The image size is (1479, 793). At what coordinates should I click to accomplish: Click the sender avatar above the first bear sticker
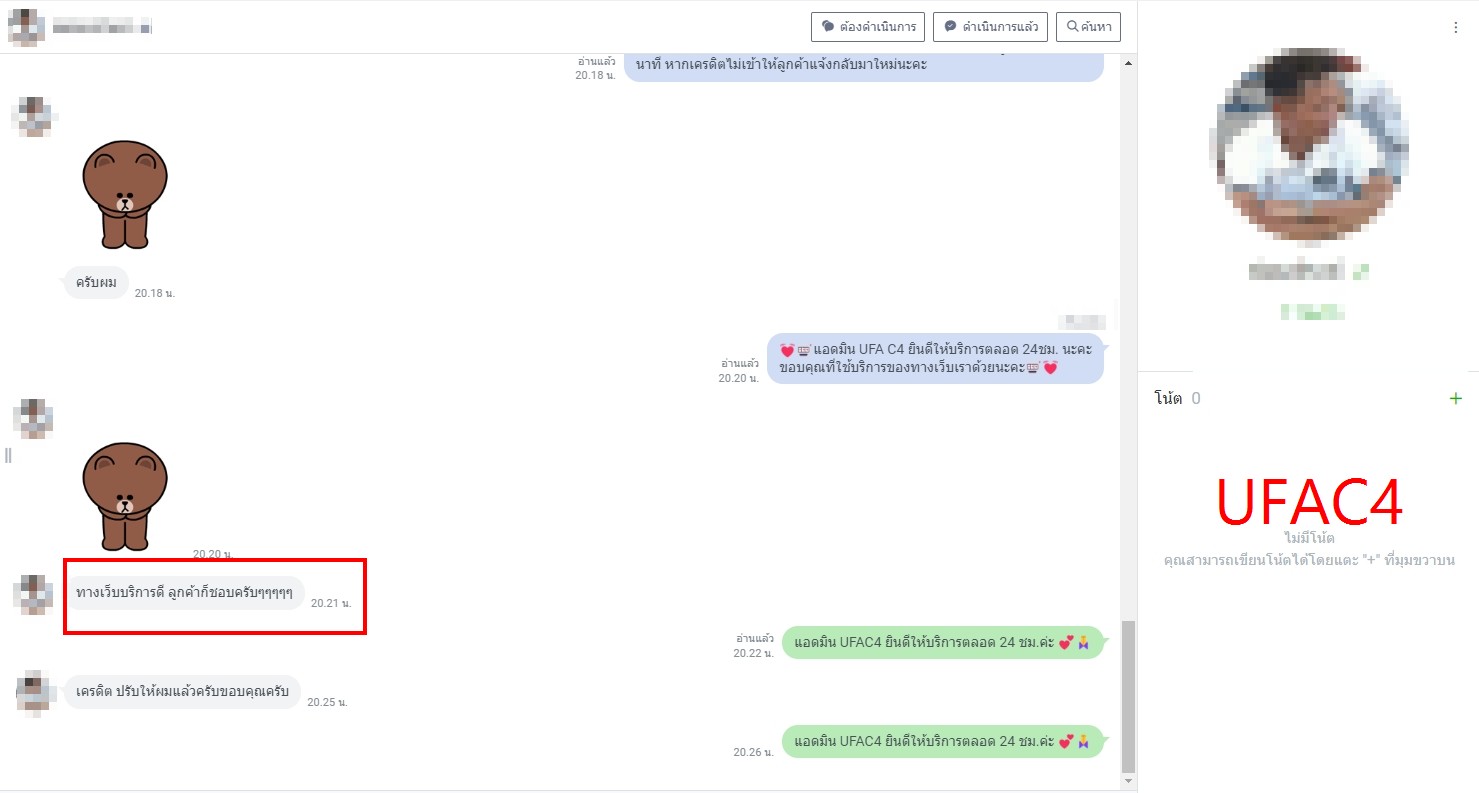coord(33,116)
